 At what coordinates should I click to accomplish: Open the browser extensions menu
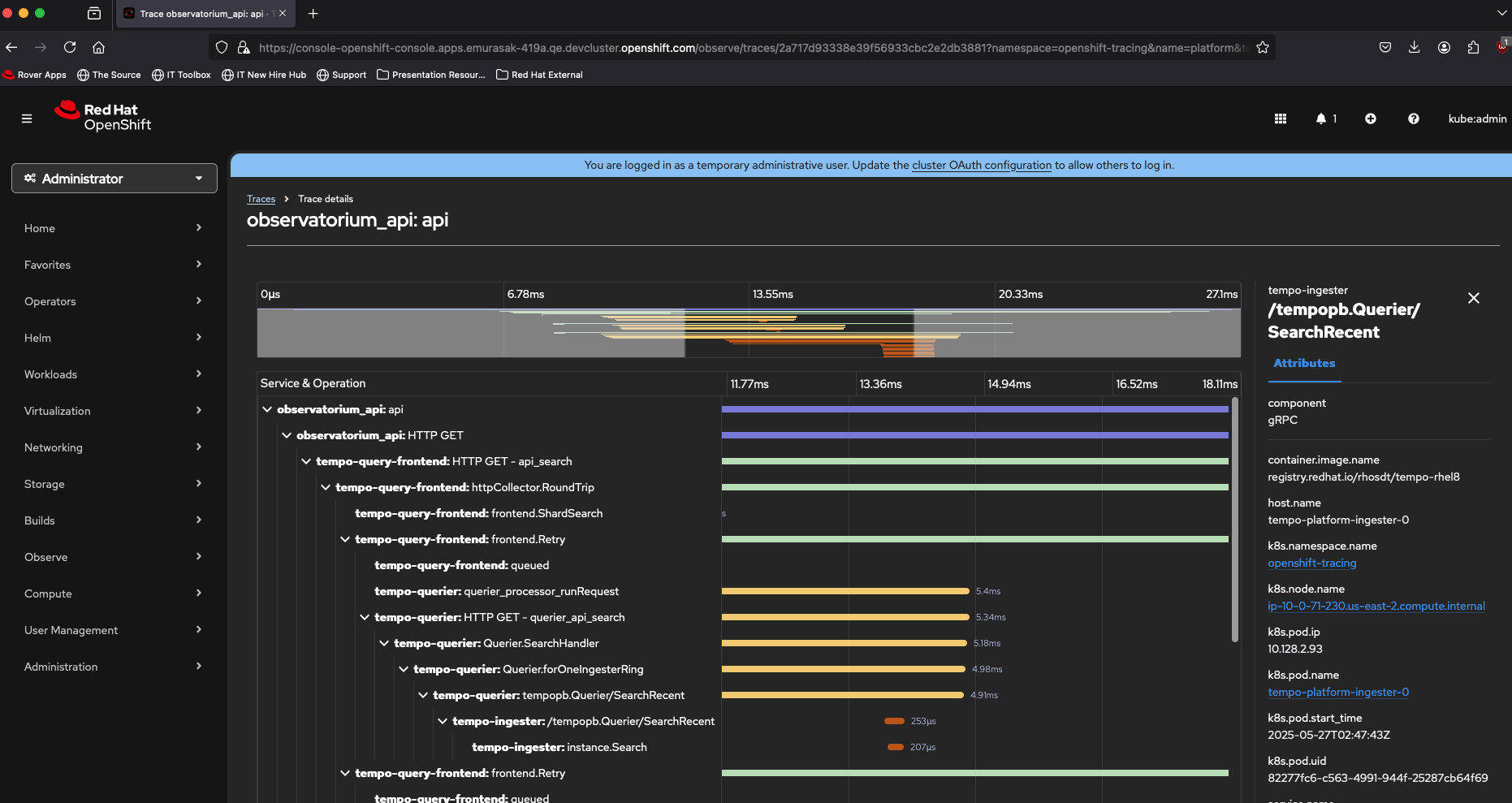[x=1474, y=47]
